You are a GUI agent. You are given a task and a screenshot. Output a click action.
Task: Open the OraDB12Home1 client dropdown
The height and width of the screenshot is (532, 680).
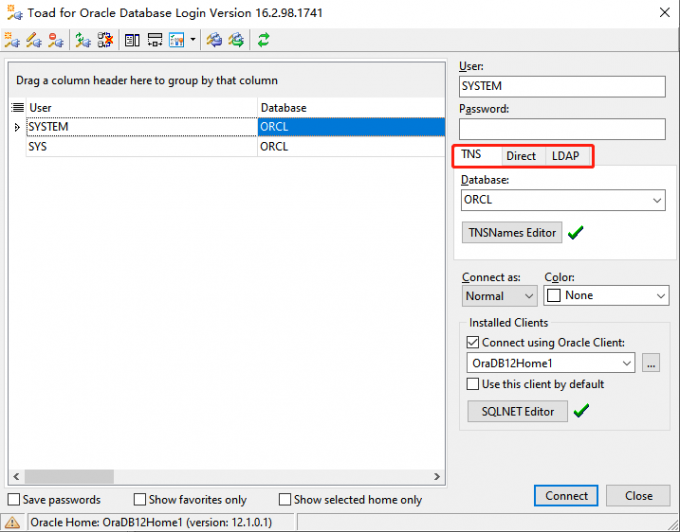(627, 363)
